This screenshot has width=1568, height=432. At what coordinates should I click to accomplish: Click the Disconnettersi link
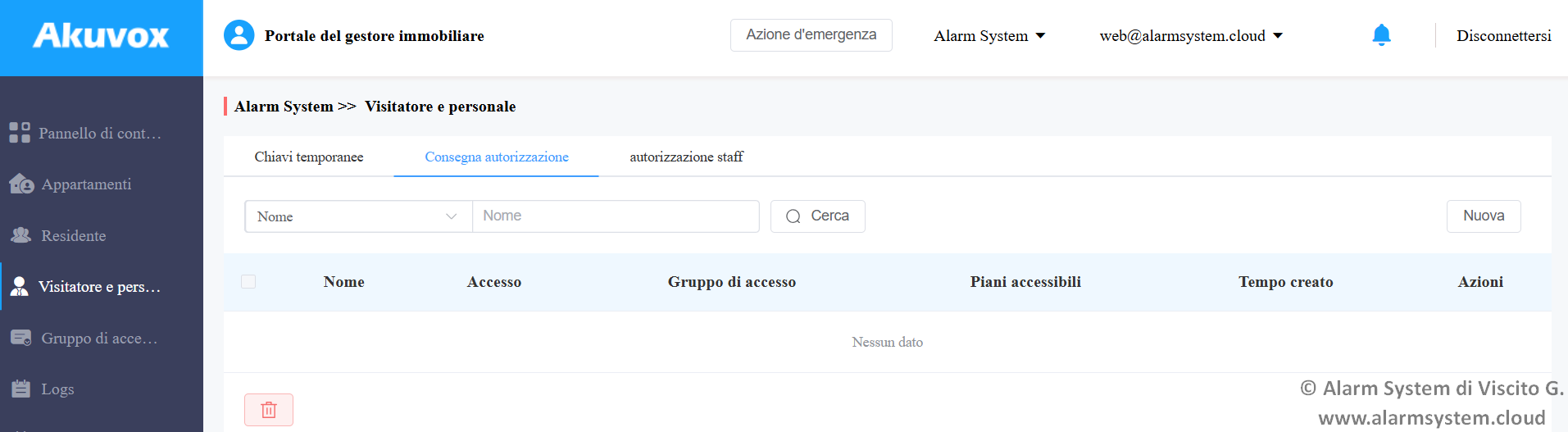click(x=1504, y=36)
